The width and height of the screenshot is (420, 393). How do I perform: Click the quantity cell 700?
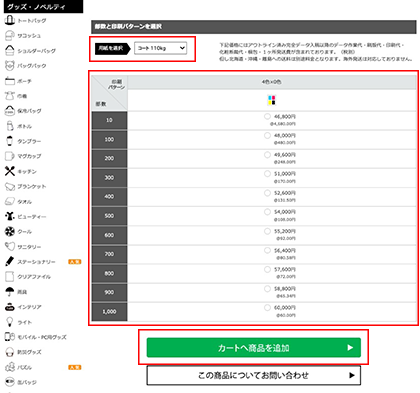click(109, 254)
